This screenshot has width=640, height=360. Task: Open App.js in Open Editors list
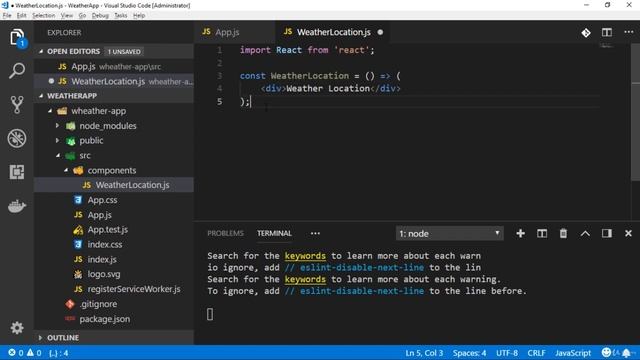tap(114, 67)
